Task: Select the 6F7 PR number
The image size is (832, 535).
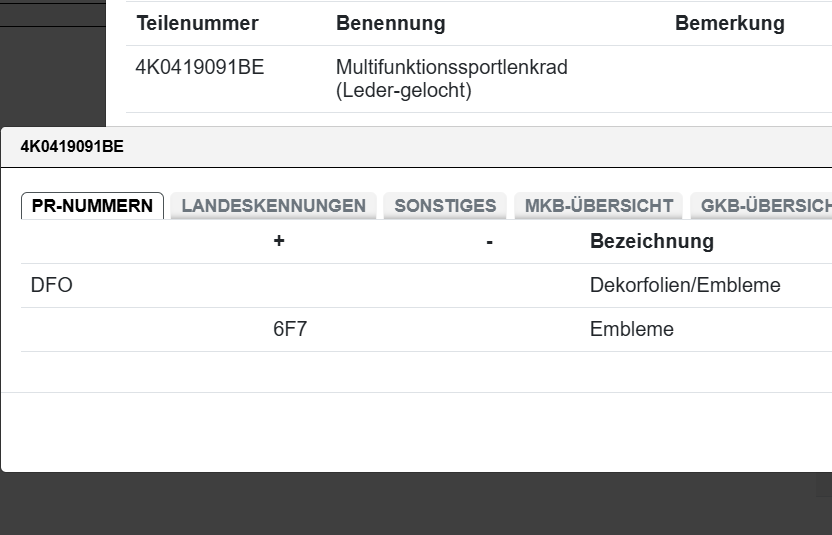Action: tap(290, 329)
